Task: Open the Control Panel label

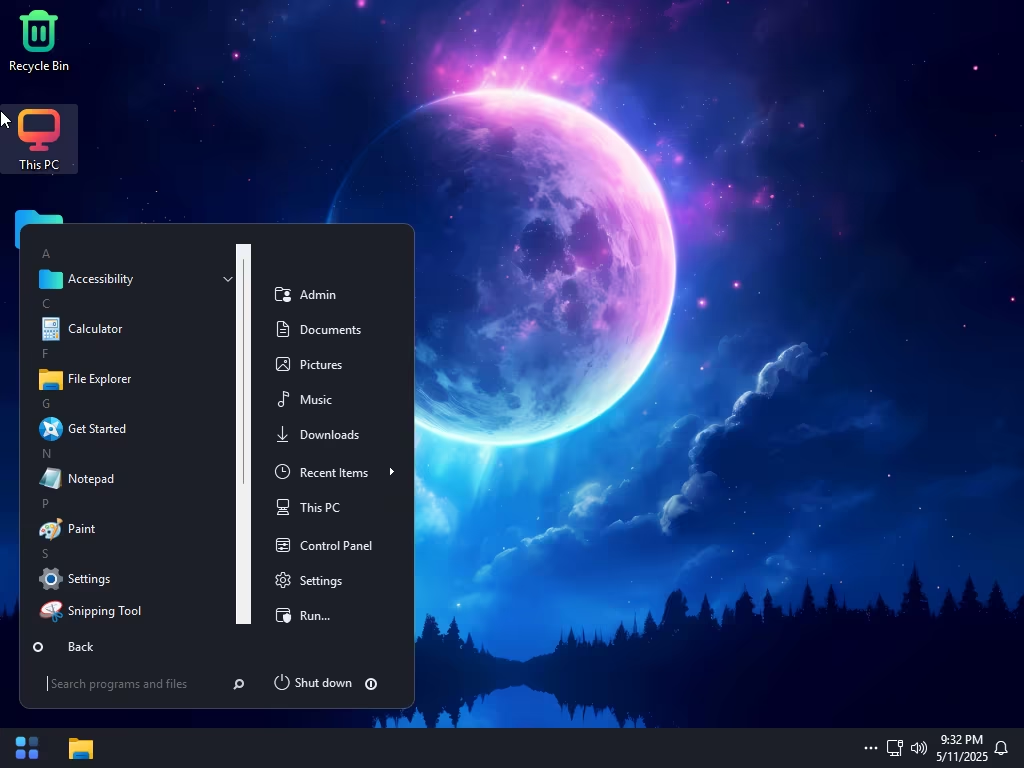Action: coord(336,546)
